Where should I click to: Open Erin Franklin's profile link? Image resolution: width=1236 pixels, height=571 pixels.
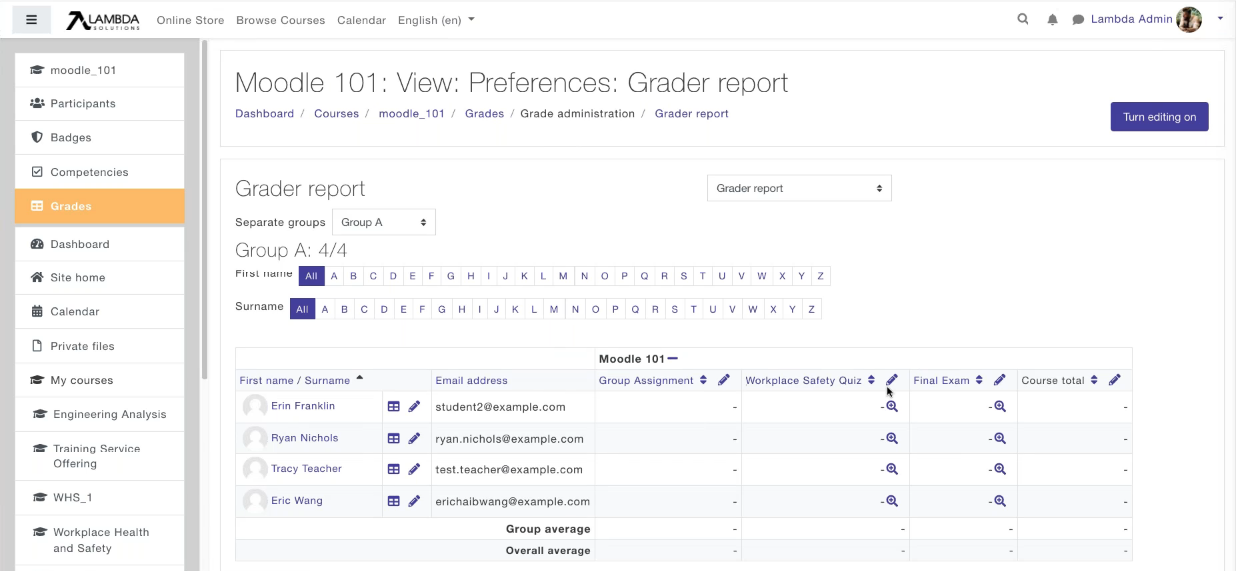tap(303, 406)
